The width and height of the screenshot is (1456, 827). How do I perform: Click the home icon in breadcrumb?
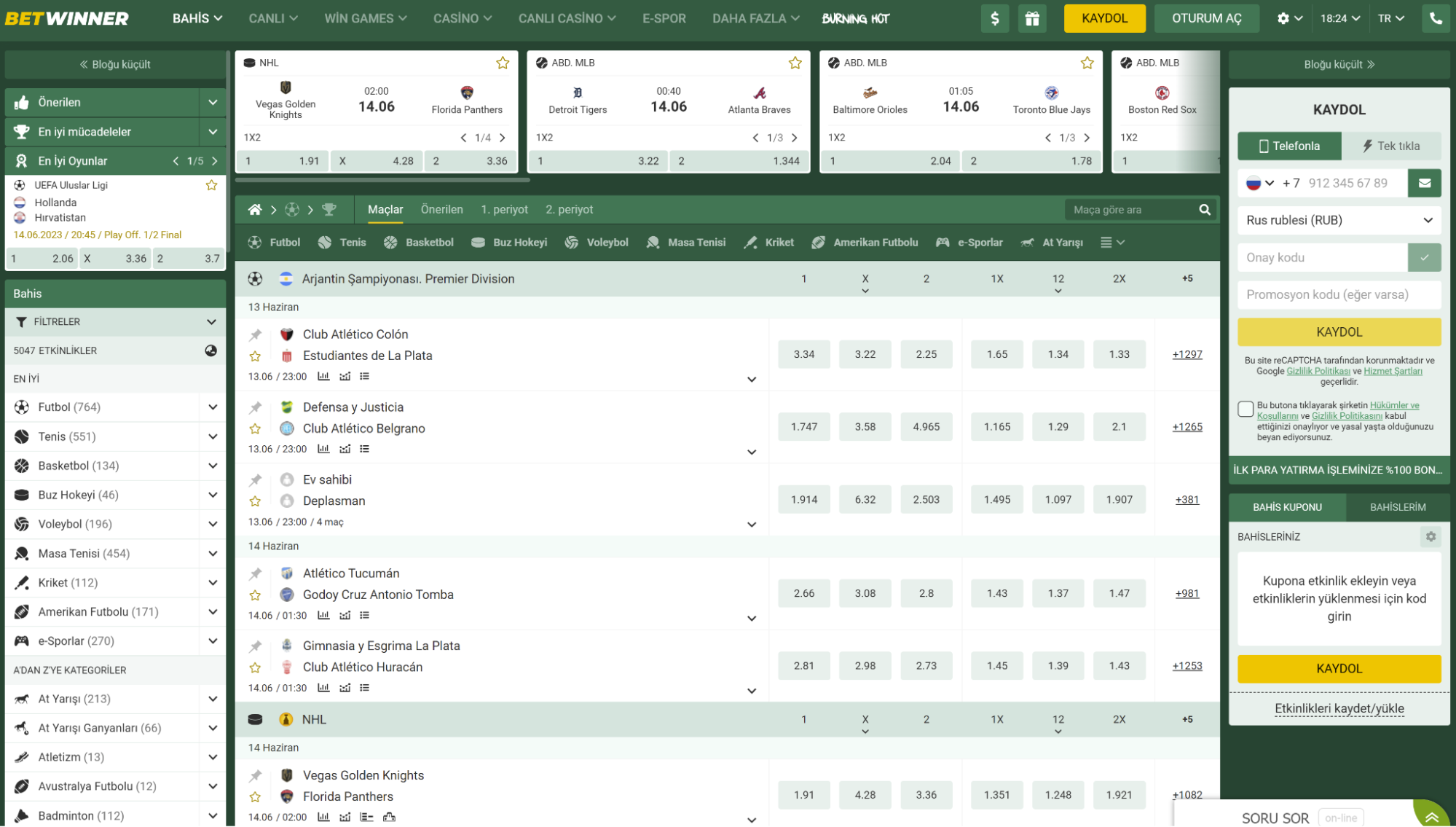pos(255,210)
